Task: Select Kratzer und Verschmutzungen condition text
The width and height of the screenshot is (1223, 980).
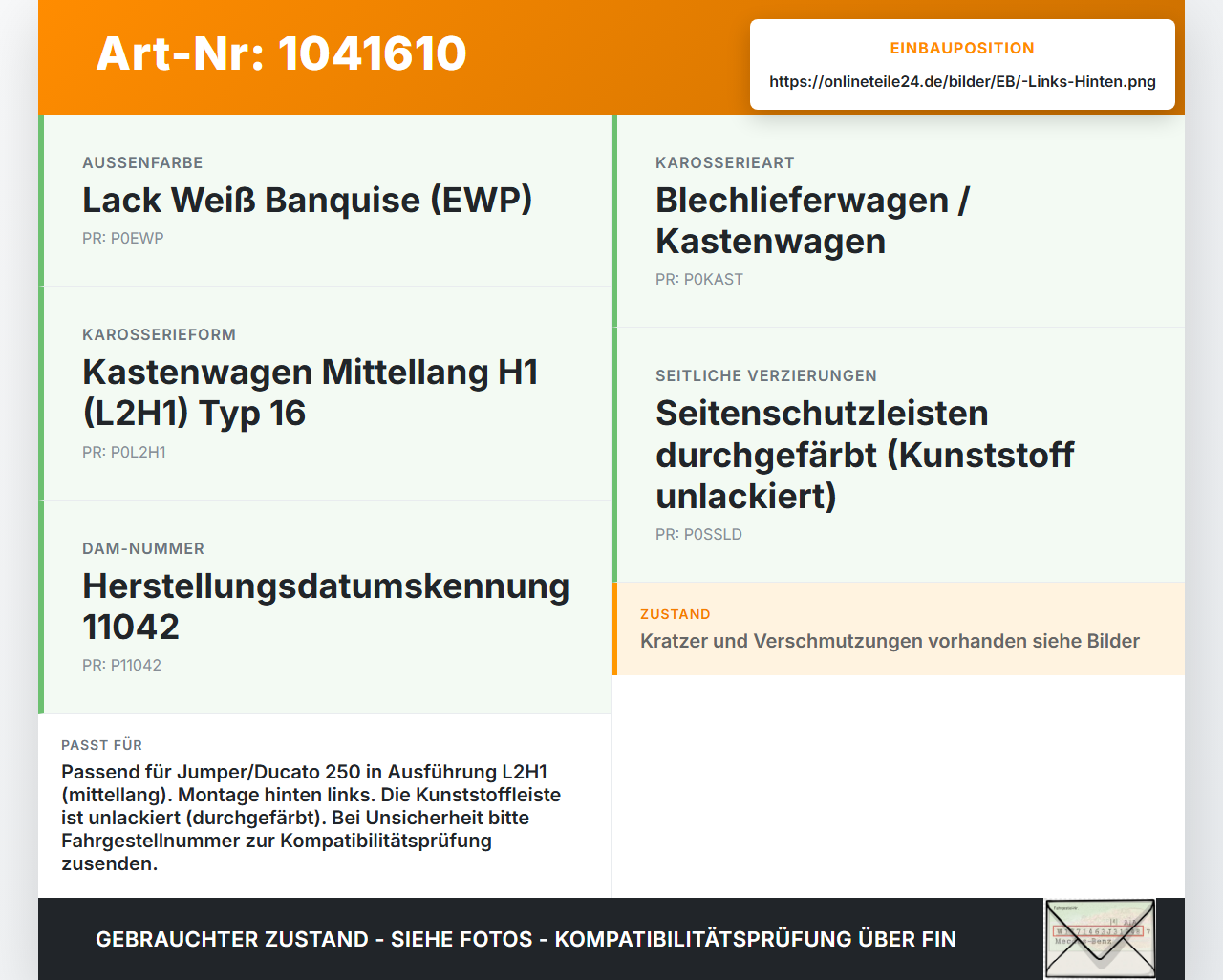Action: click(890, 641)
